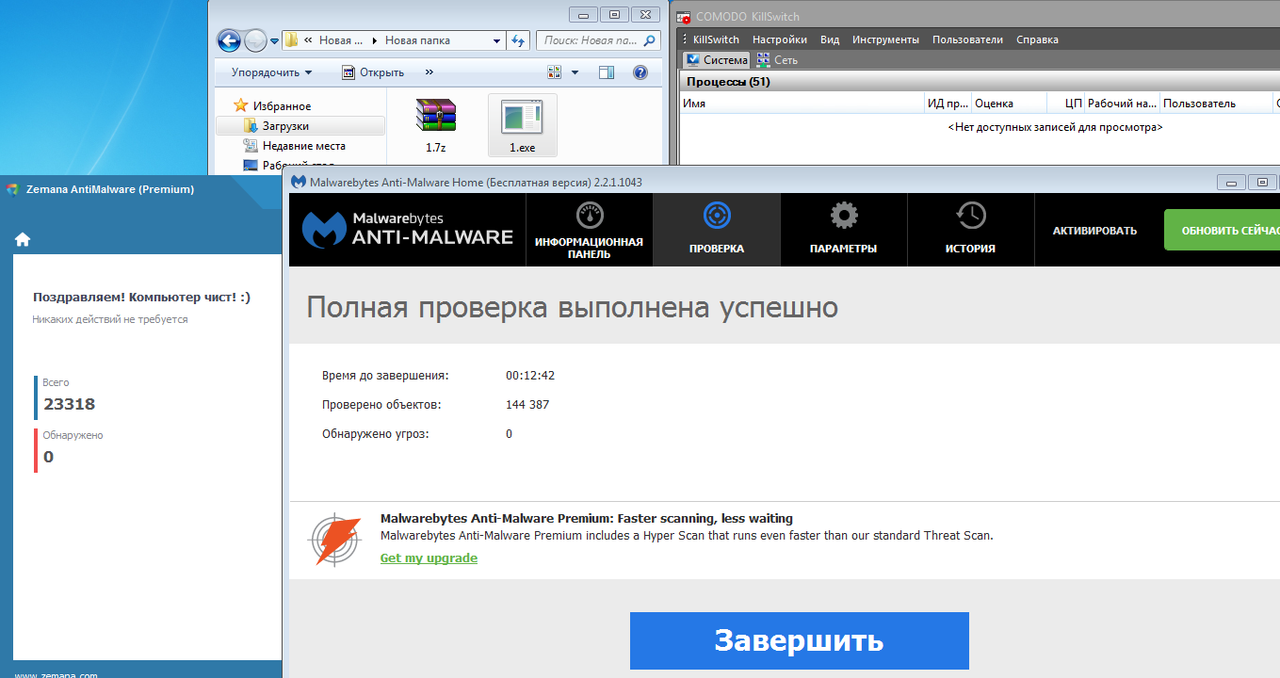This screenshot has width=1280, height=678.
Task: Go back in the Explorer window
Action: click(229, 40)
